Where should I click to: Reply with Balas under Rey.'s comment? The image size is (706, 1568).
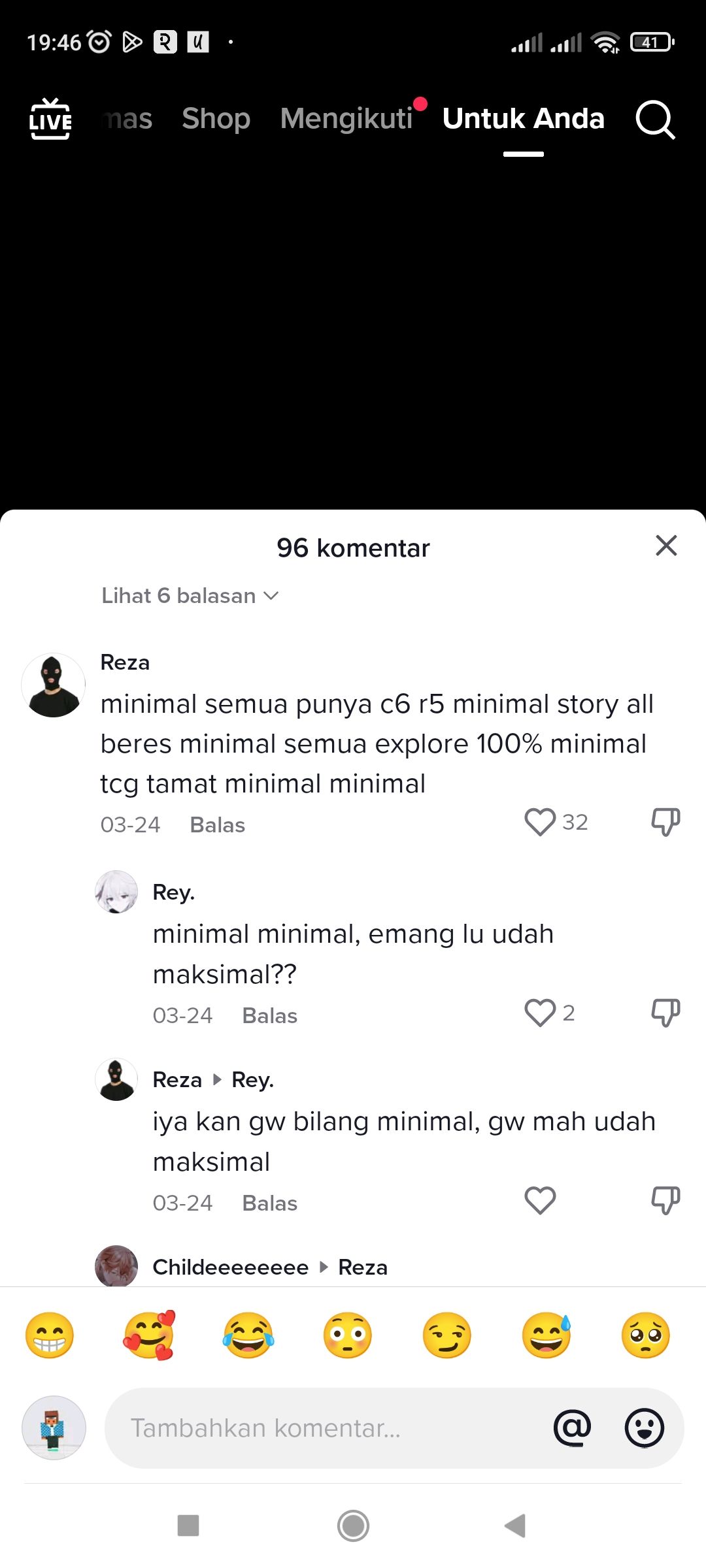point(269,1015)
